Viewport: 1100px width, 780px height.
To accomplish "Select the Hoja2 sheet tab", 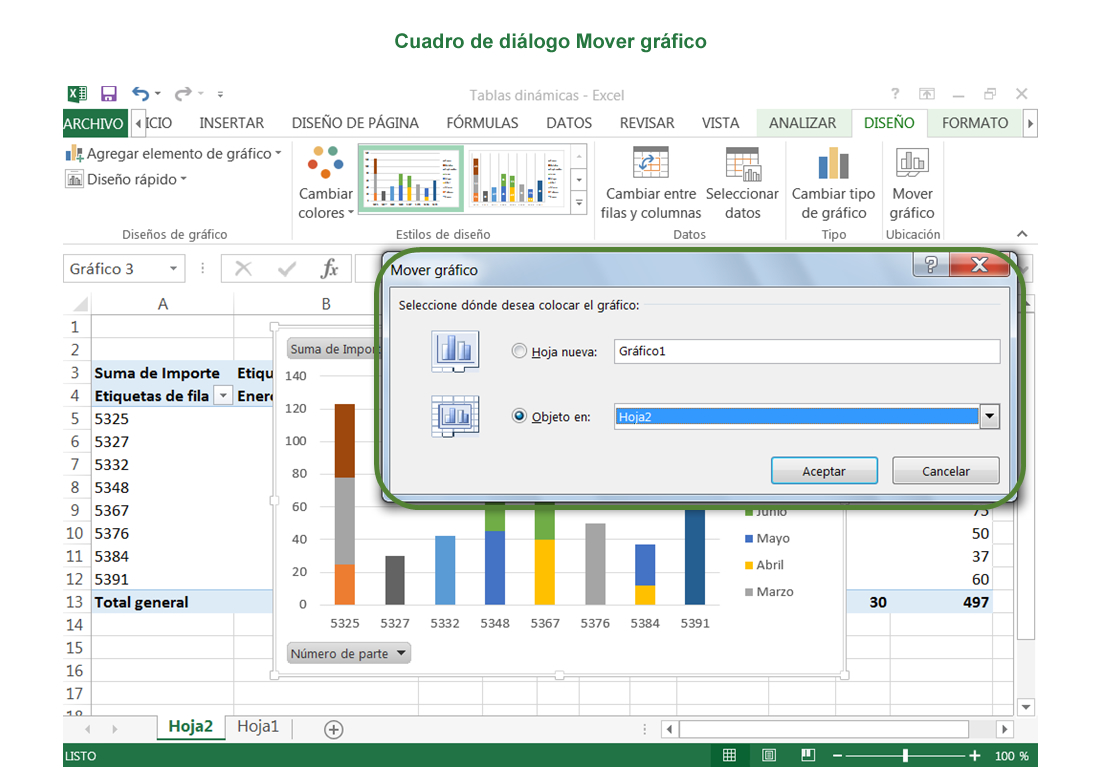I will 190,727.
